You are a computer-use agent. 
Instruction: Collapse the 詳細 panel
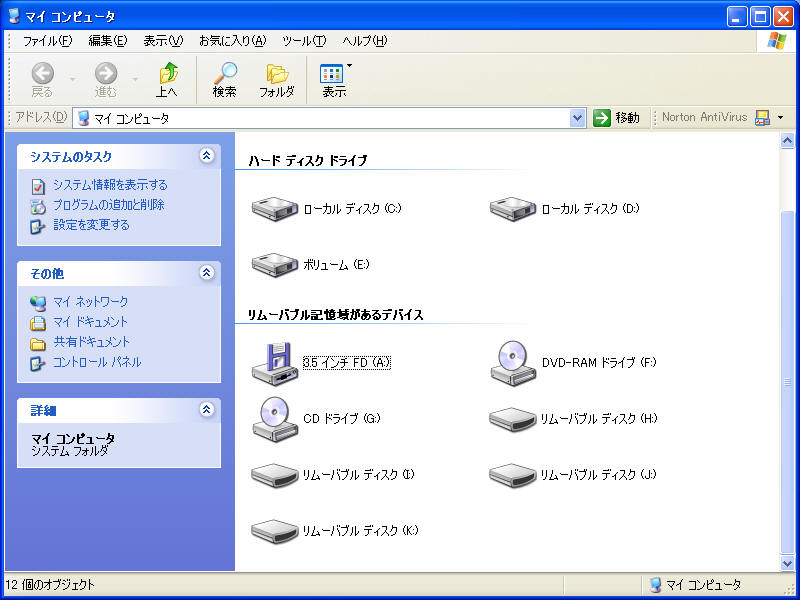[x=207, y=409]
